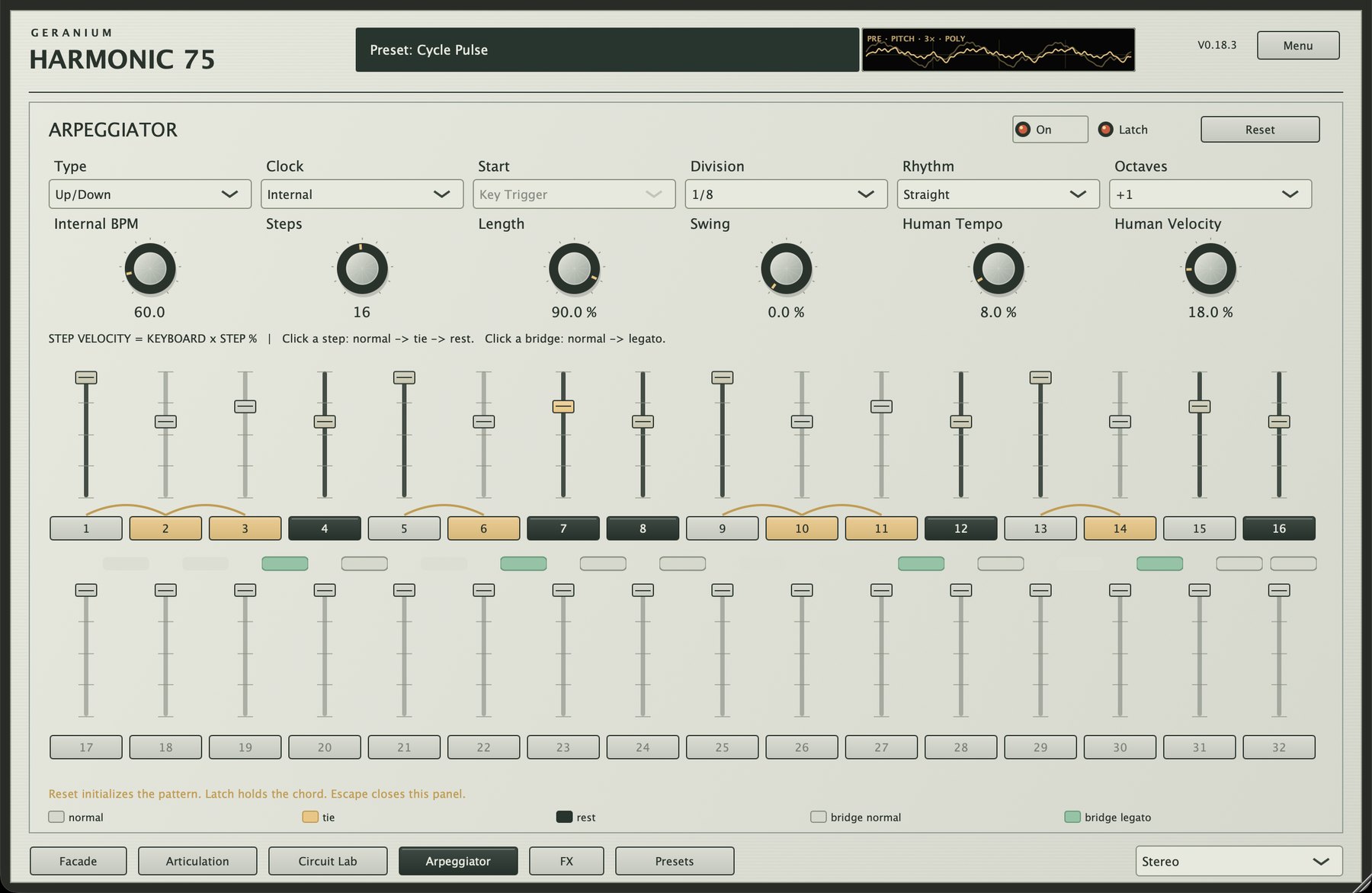Click the Steps knob
The height and width of the screenshot is (893, 1372).
pyautogui.click(x=362, y=268)
